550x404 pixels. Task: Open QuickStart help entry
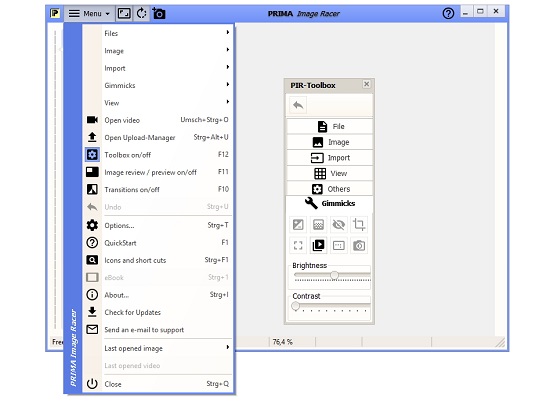pyautogui.click(x=158, y=243)
